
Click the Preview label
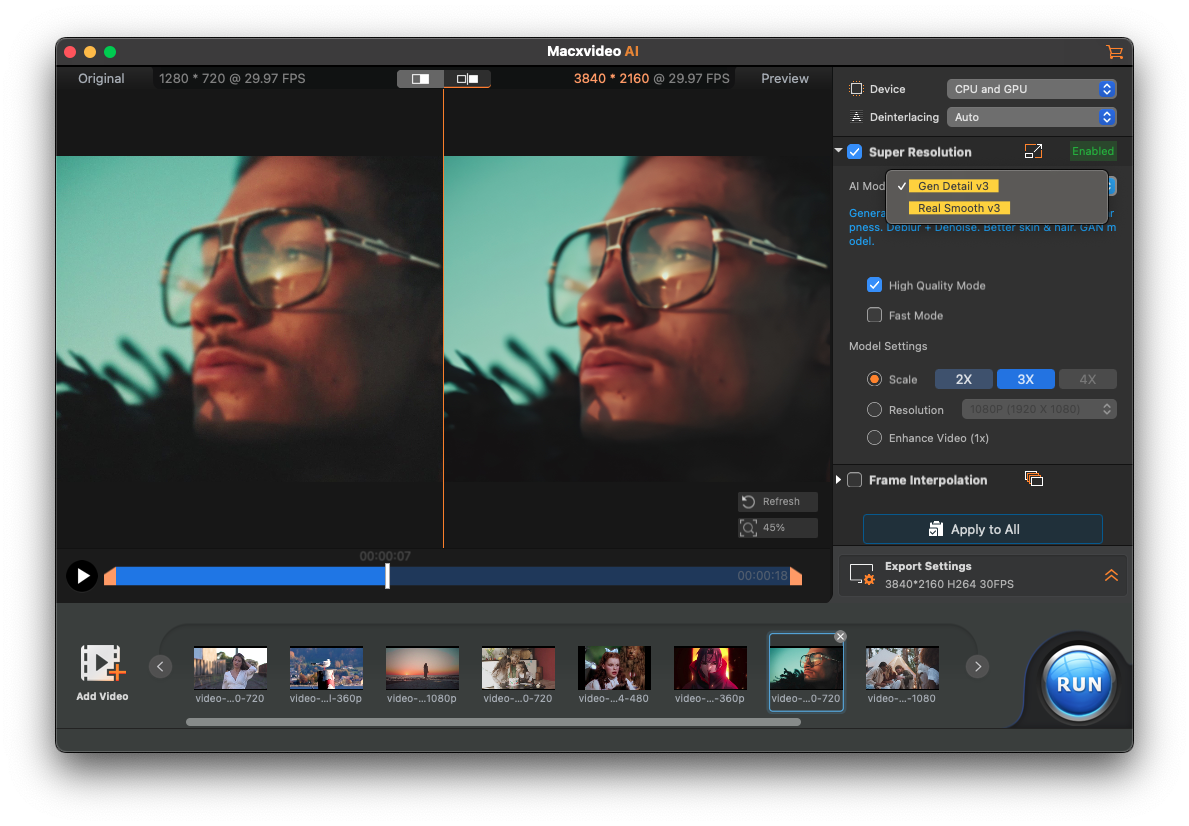[785, 78]
